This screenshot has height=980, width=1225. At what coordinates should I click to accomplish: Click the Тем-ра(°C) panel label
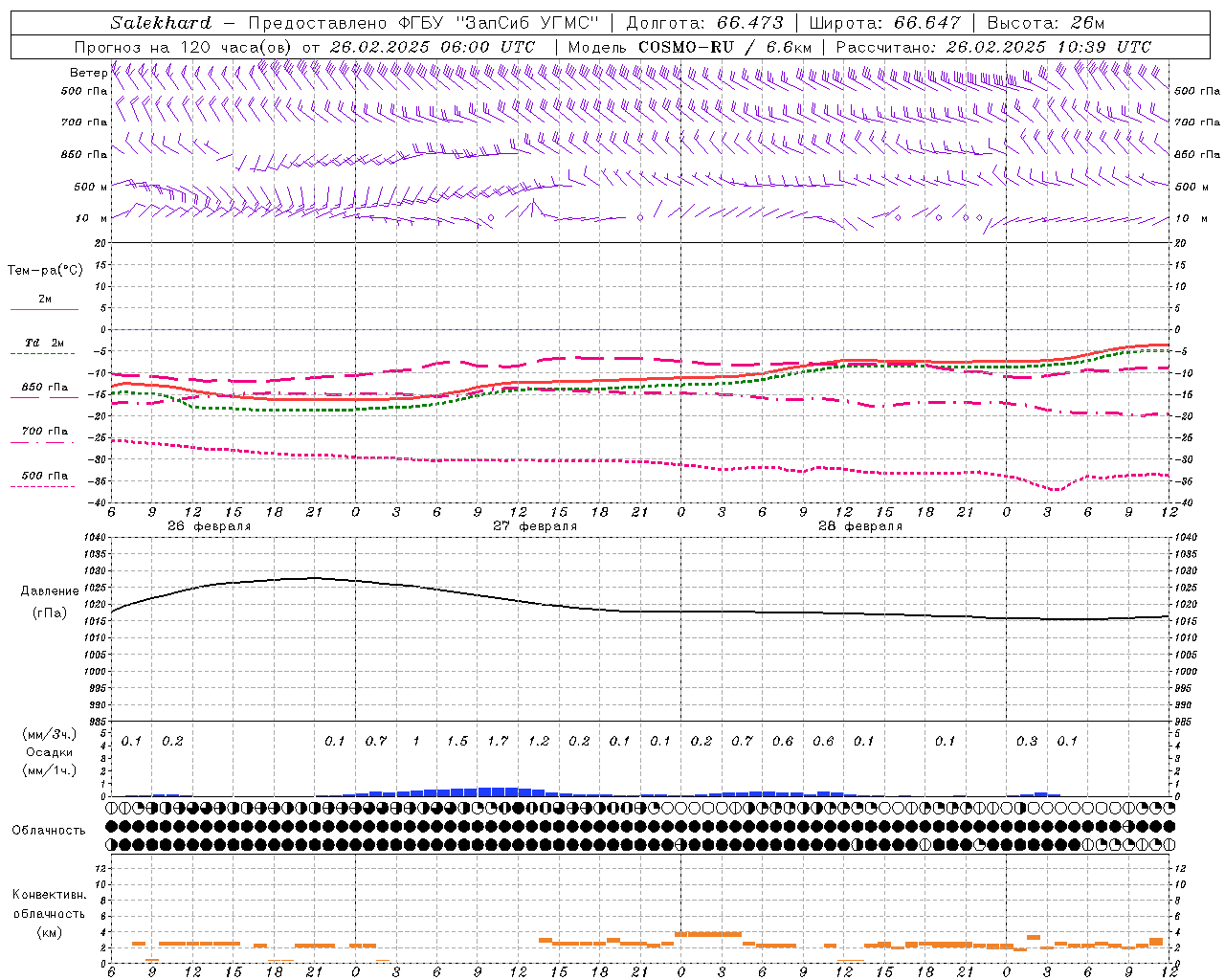coord(45,271)
